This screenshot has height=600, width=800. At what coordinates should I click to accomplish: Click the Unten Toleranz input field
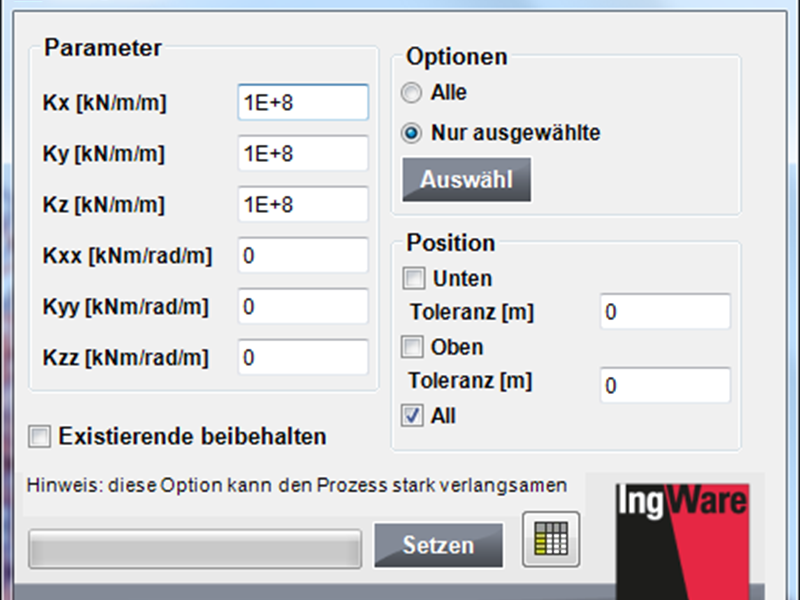(x=665, y=312)
